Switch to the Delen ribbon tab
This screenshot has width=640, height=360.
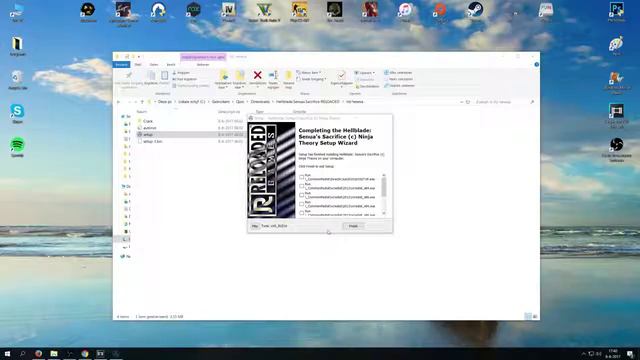(153, 64)
